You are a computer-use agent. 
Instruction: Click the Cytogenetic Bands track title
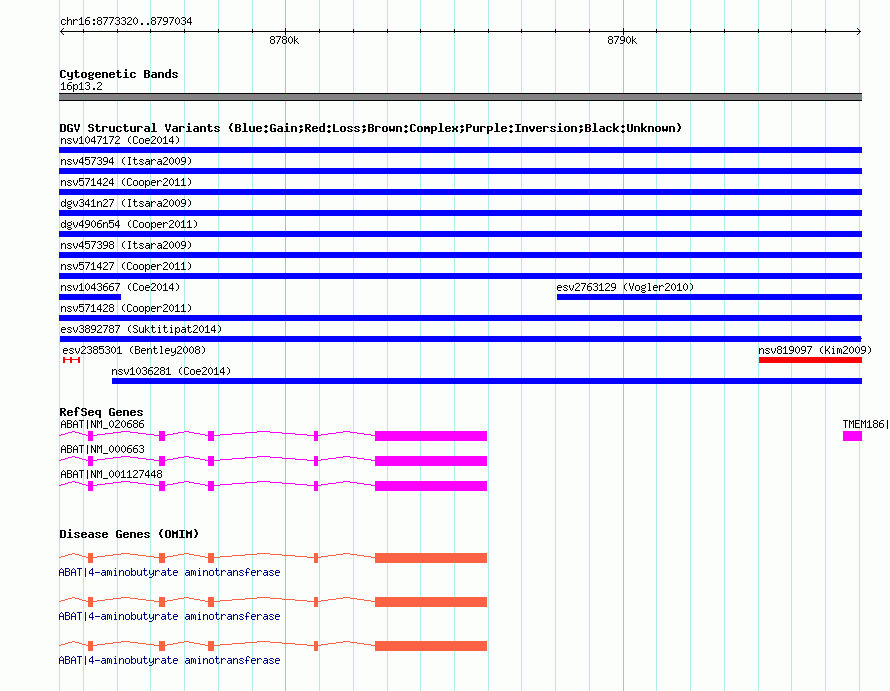pos(119,74)
